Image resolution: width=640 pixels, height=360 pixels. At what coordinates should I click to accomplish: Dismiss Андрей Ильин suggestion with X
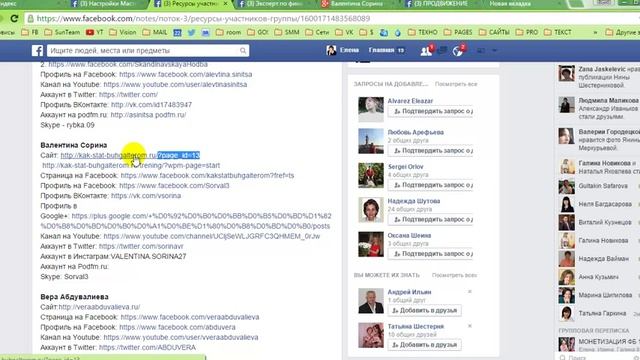point(470,291)
